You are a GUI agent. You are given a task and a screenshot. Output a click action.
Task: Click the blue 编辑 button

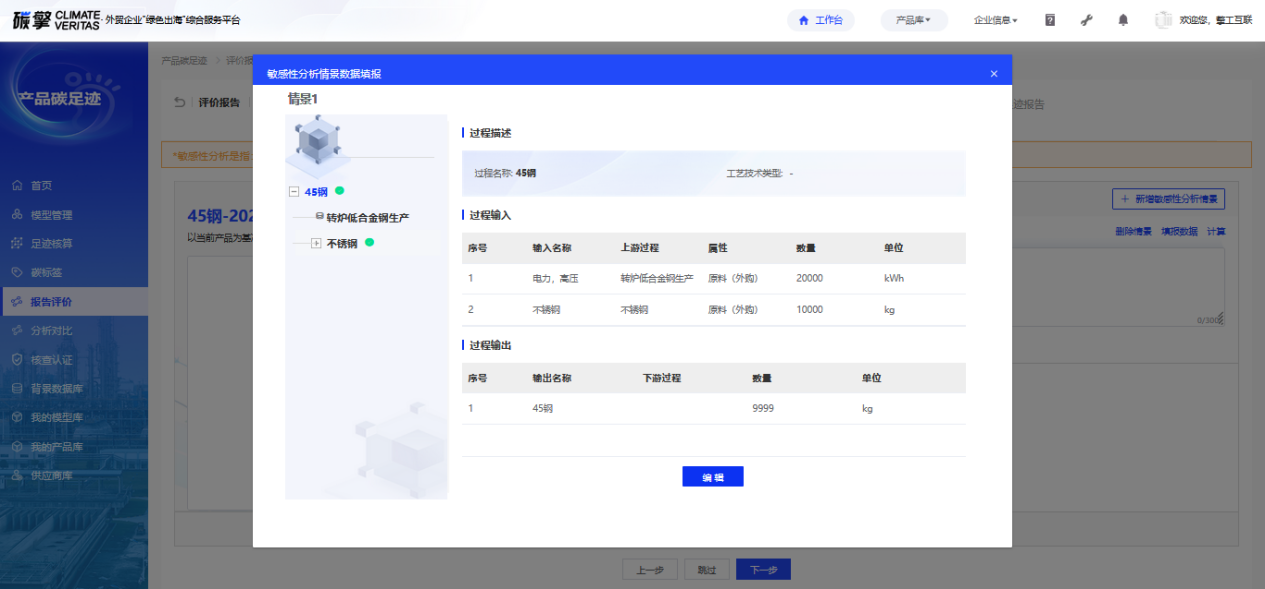(712, 478)
